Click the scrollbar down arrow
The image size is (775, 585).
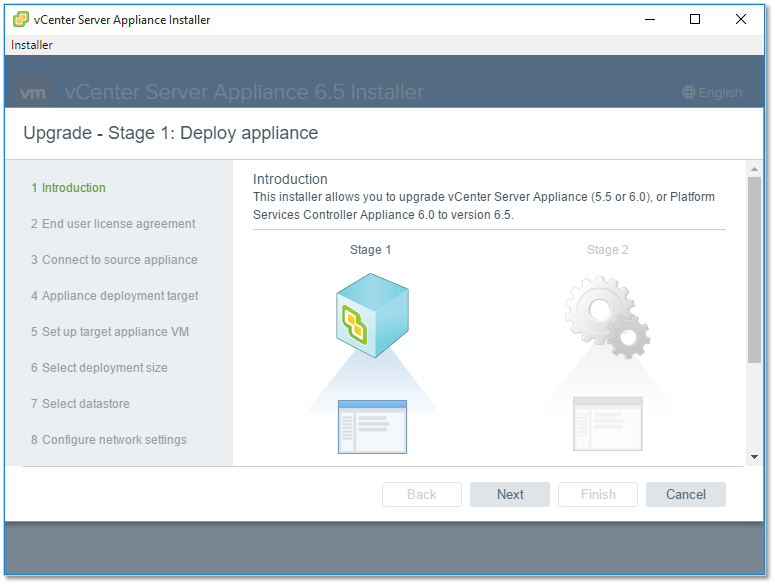coord(754,457)
